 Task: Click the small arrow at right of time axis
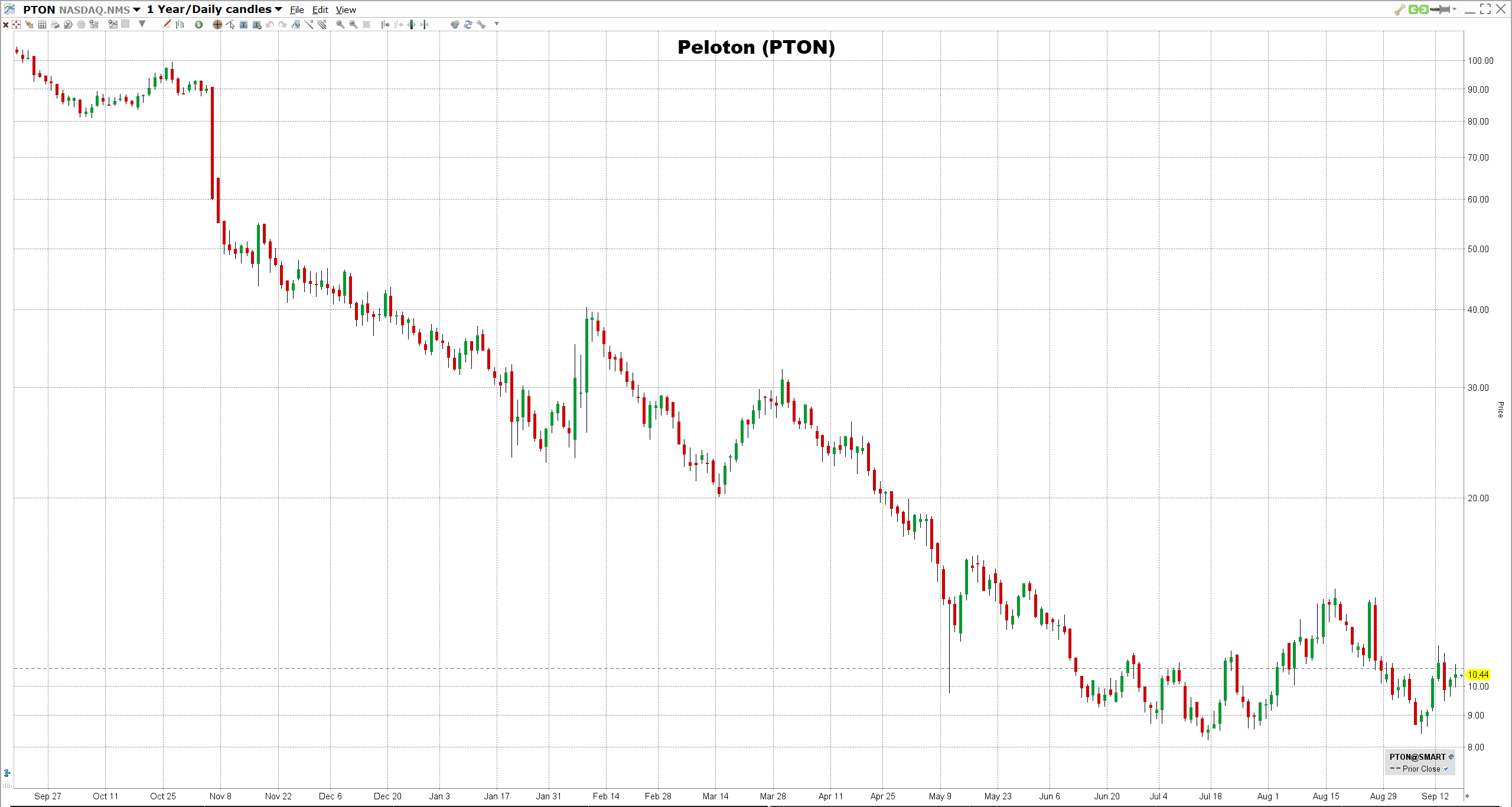1467,796
